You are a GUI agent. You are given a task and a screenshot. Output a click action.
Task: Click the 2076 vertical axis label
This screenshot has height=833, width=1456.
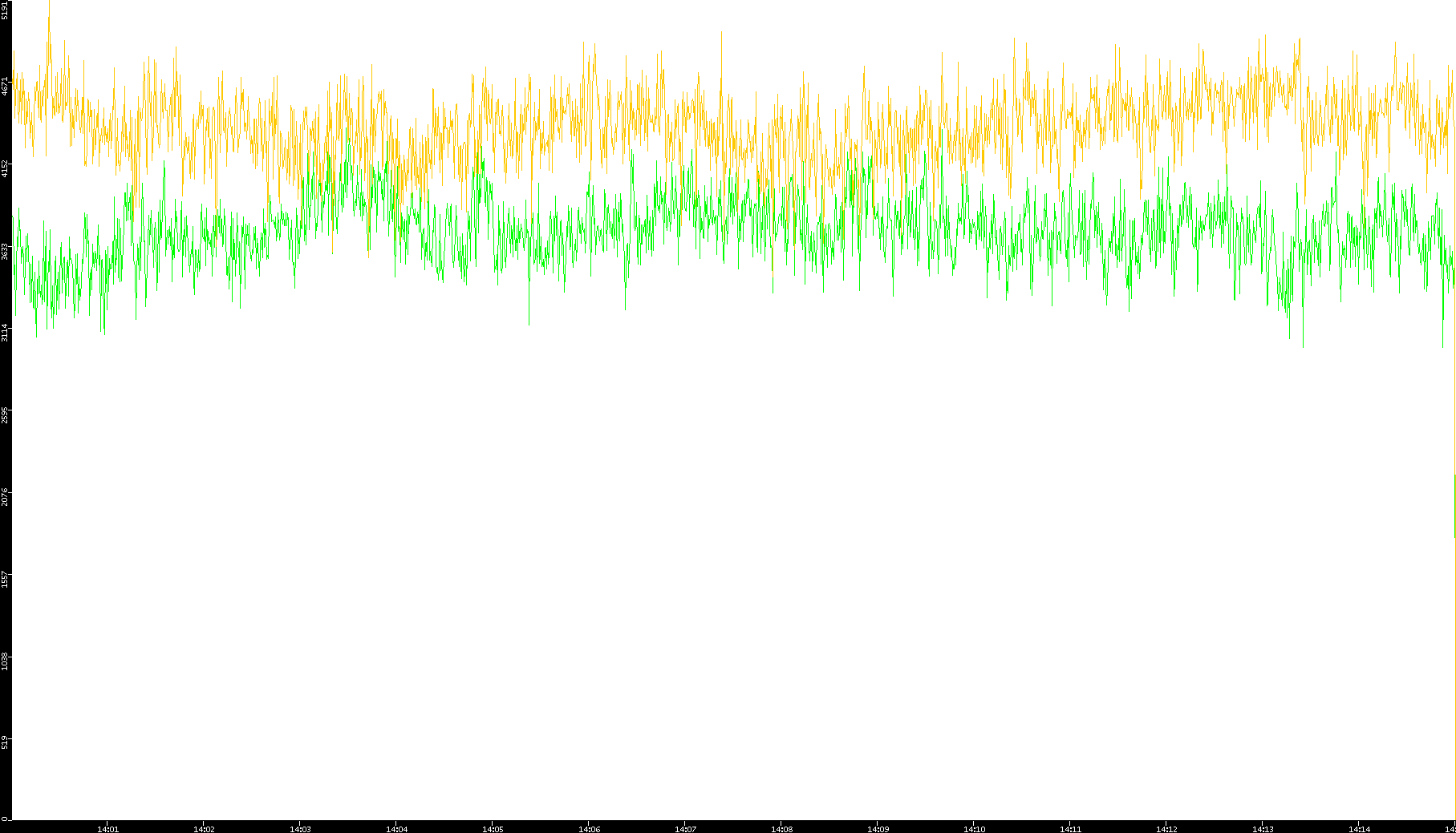tap(6, 497)
